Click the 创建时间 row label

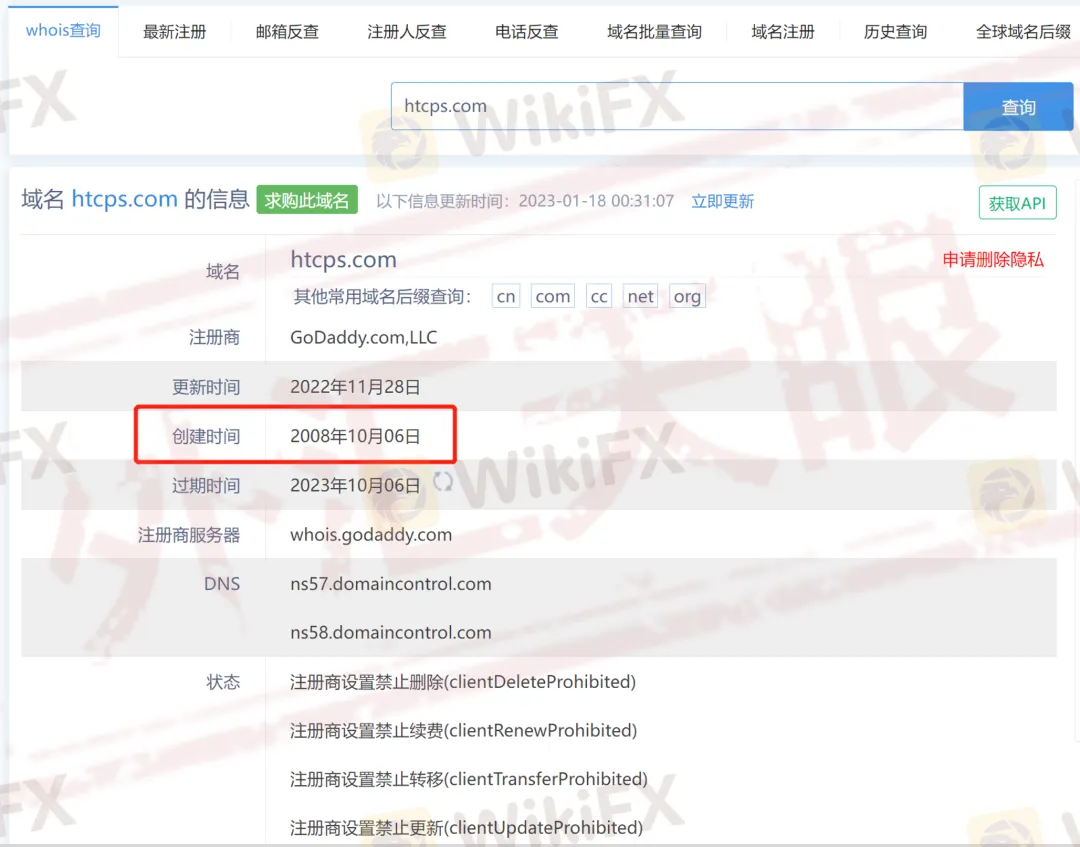click(206, 436)
